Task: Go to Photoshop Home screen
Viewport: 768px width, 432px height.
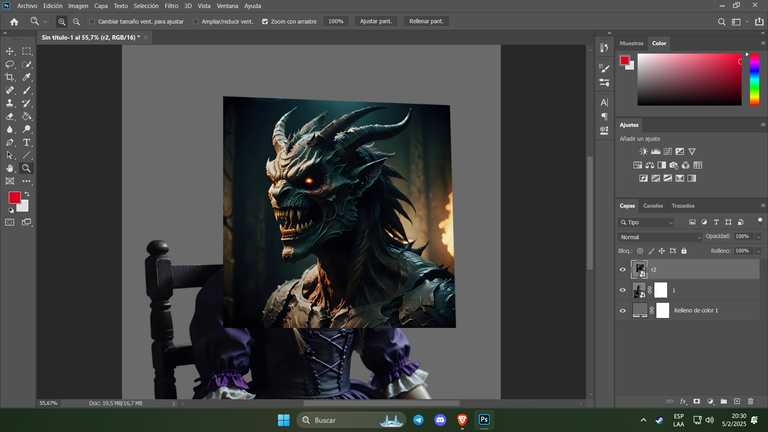Action: point(14,22)
